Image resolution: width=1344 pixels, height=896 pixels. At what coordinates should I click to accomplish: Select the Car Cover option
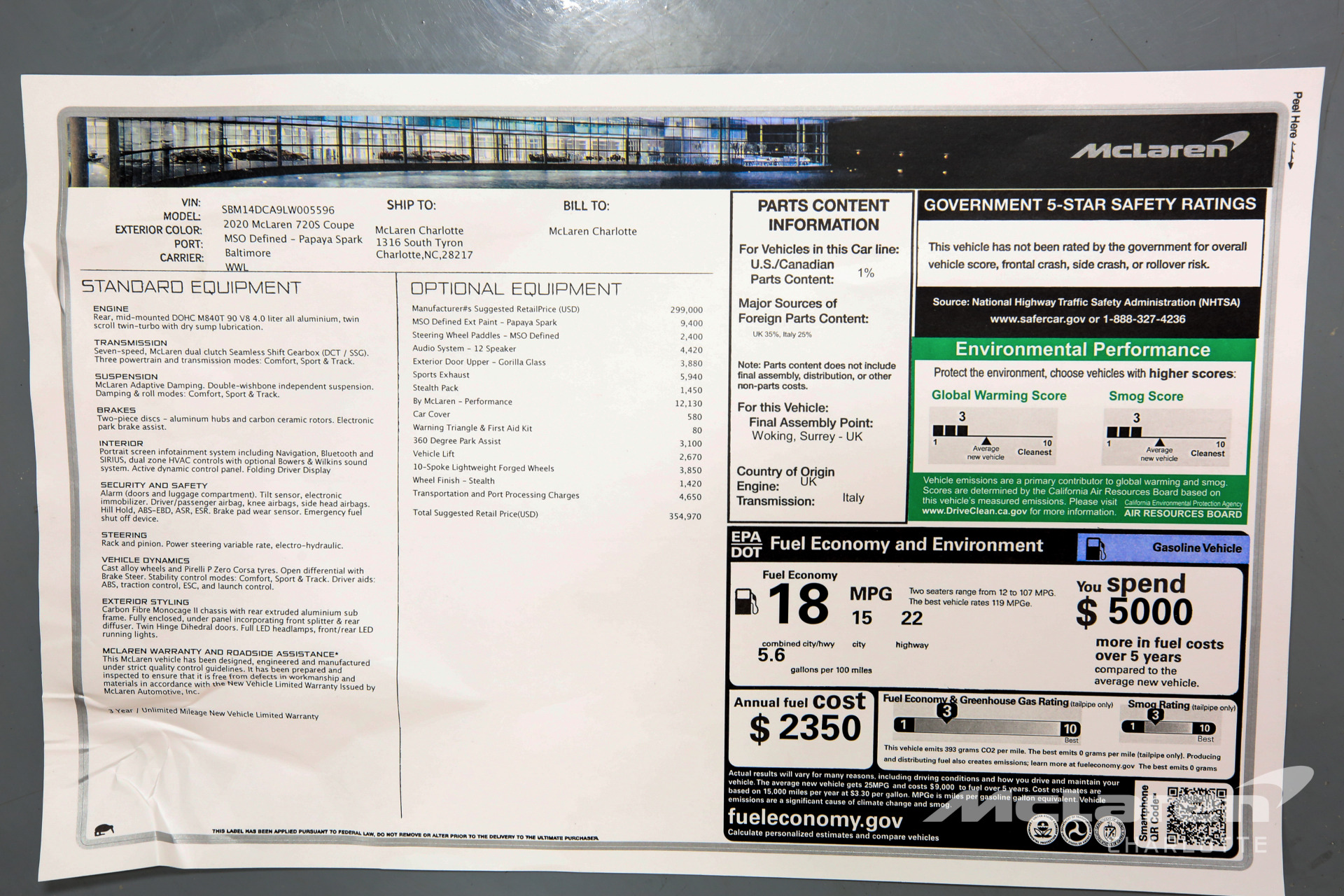(x=557, y=415)
